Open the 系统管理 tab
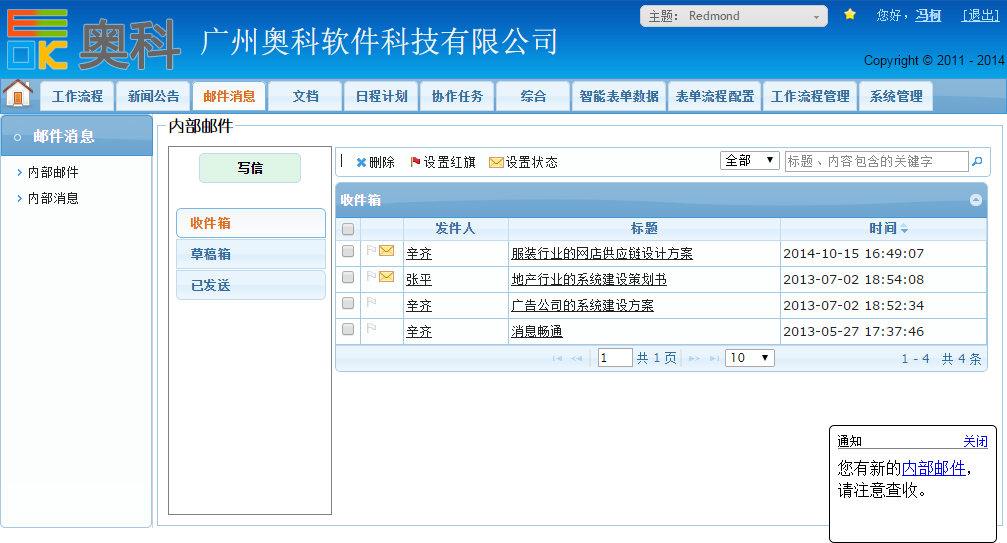Screen dimensions: 1007x543 pyautogui.click(x=896, y=97)
